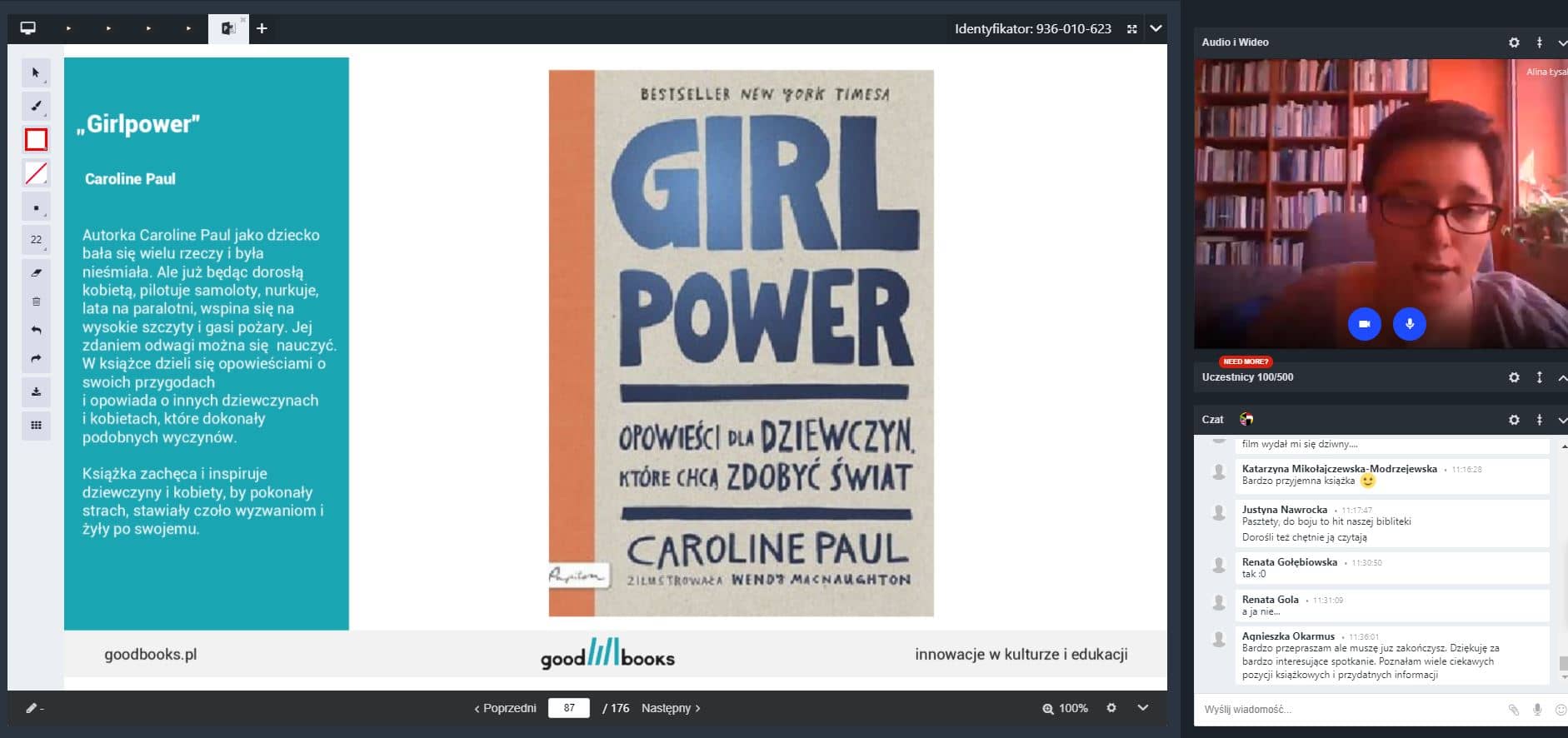This screenshot has width=1568, height=738.
Task: Add a new tab with plus
Action: [262, 28]
